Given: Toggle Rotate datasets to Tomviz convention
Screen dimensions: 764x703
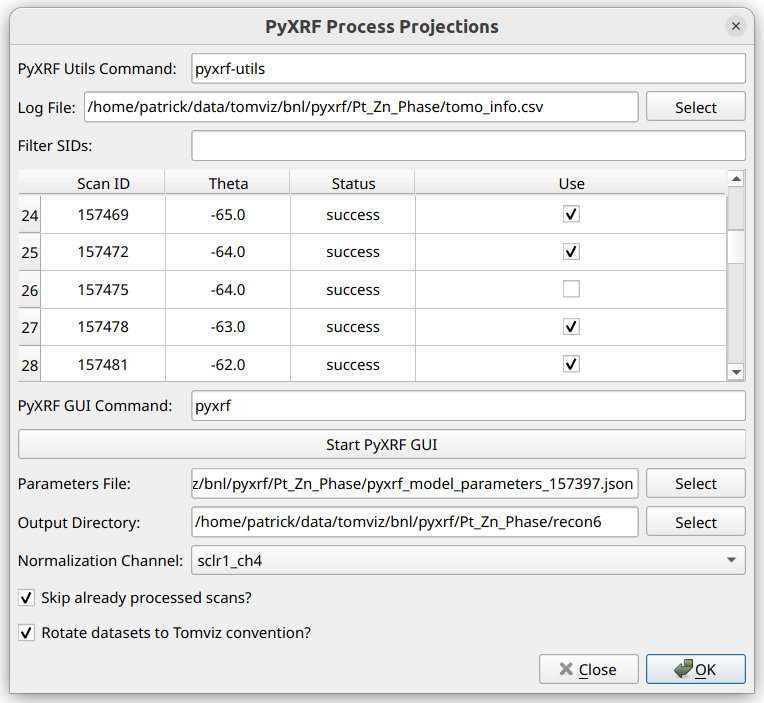Looking at the screenshot, I should 26,633.
